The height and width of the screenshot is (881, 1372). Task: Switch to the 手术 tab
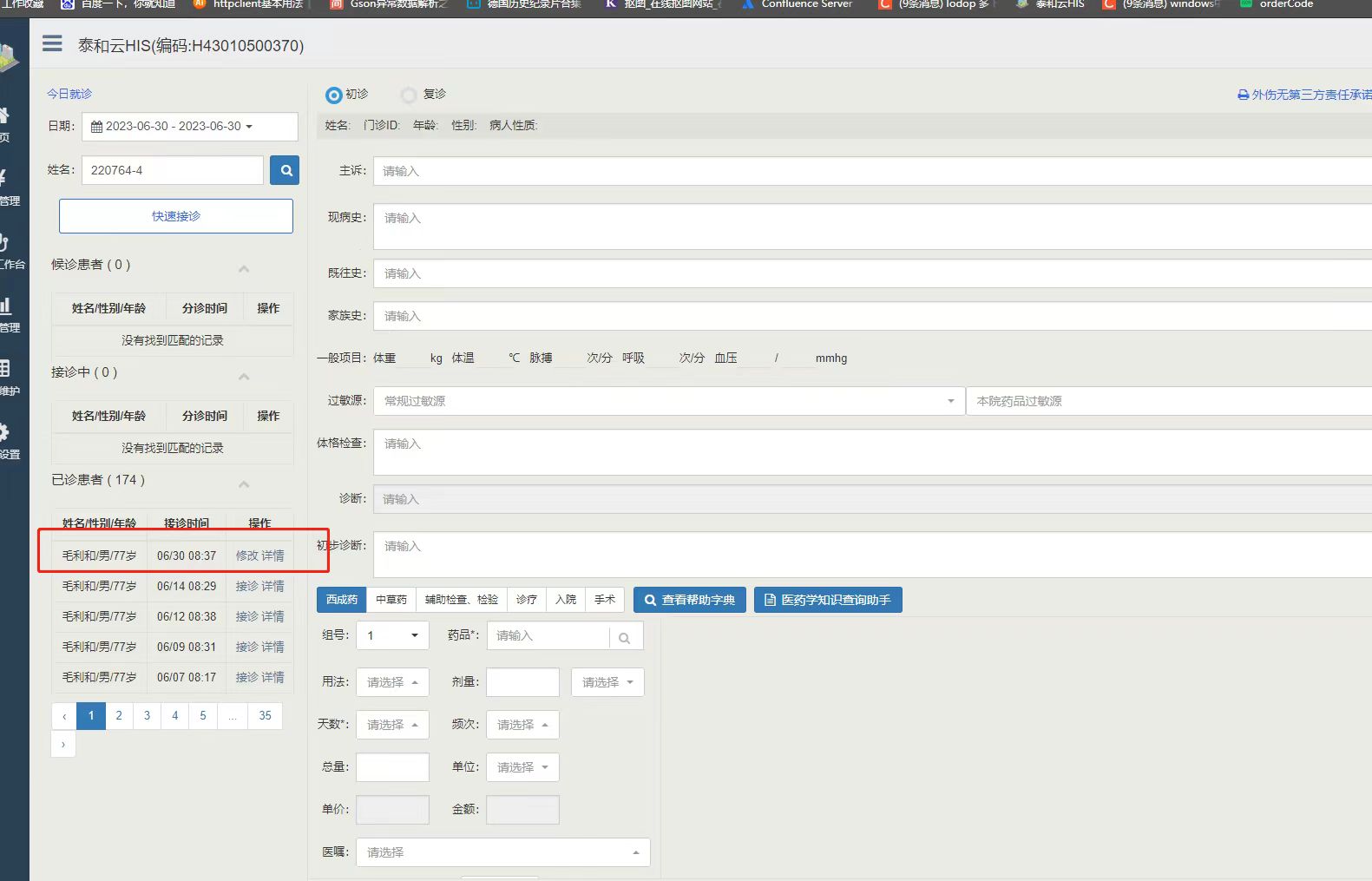[x=605, y=600]
